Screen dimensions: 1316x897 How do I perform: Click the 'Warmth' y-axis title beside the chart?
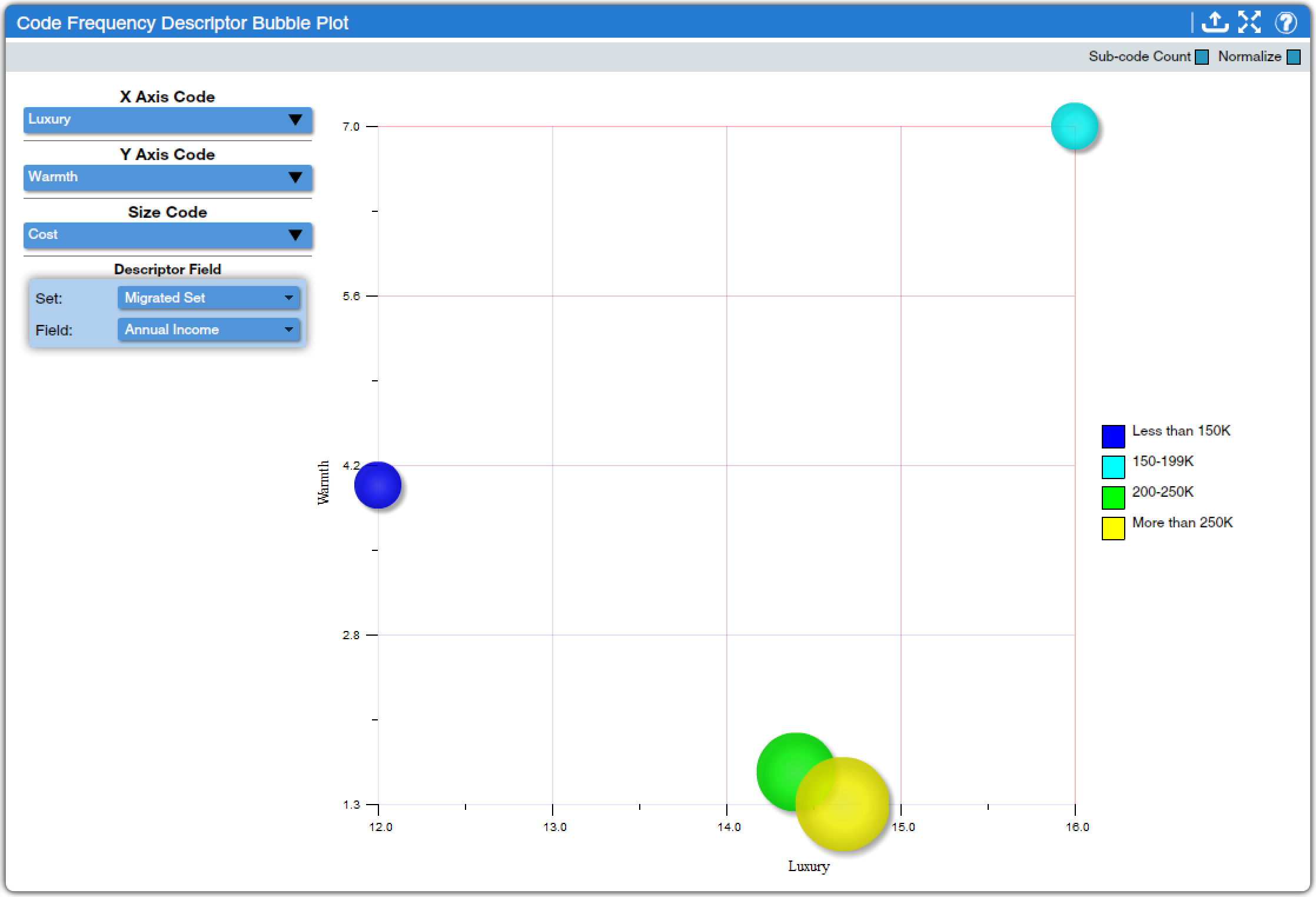(323, 483)
